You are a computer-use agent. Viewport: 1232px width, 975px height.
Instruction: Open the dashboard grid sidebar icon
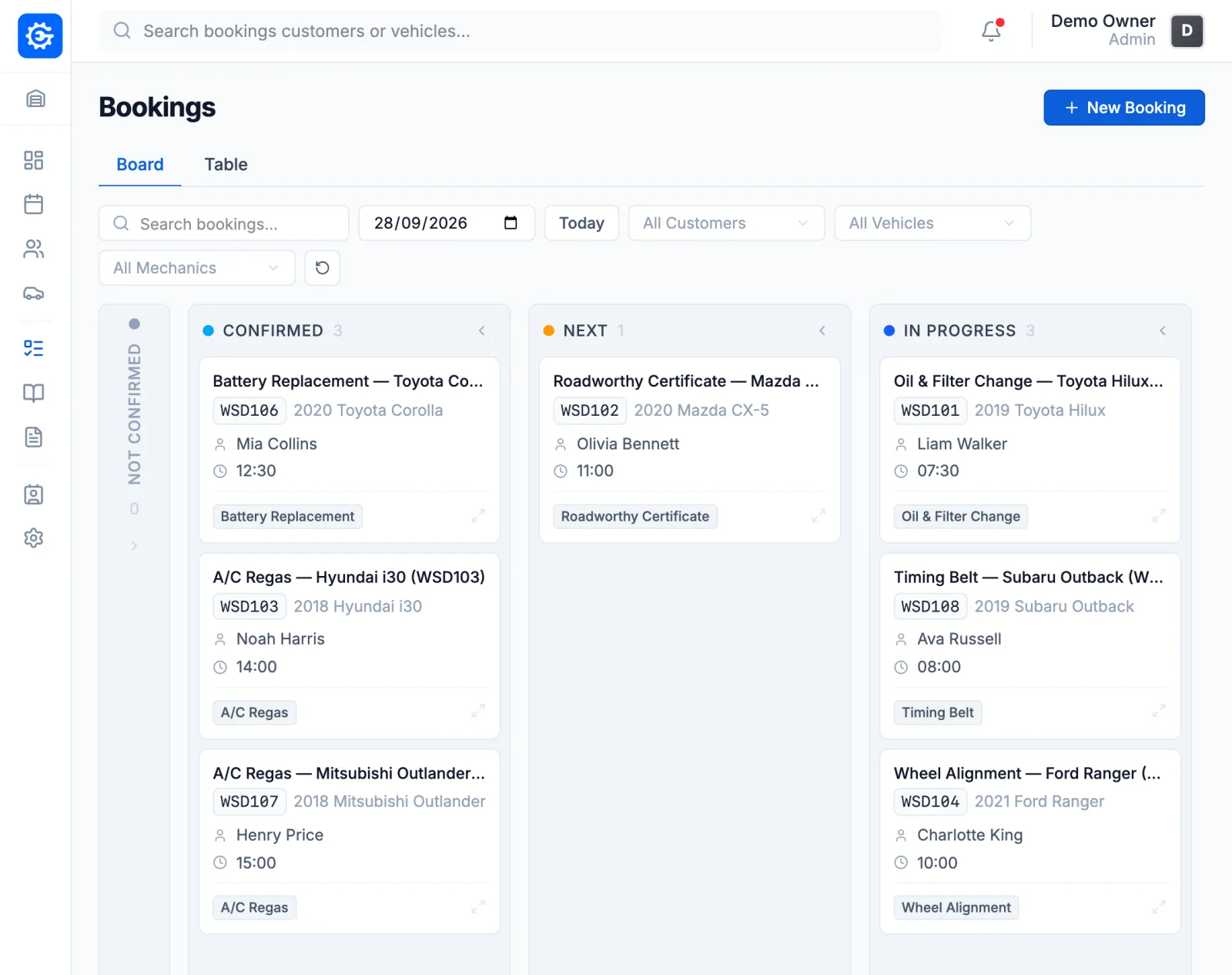[x=34, y=160]
